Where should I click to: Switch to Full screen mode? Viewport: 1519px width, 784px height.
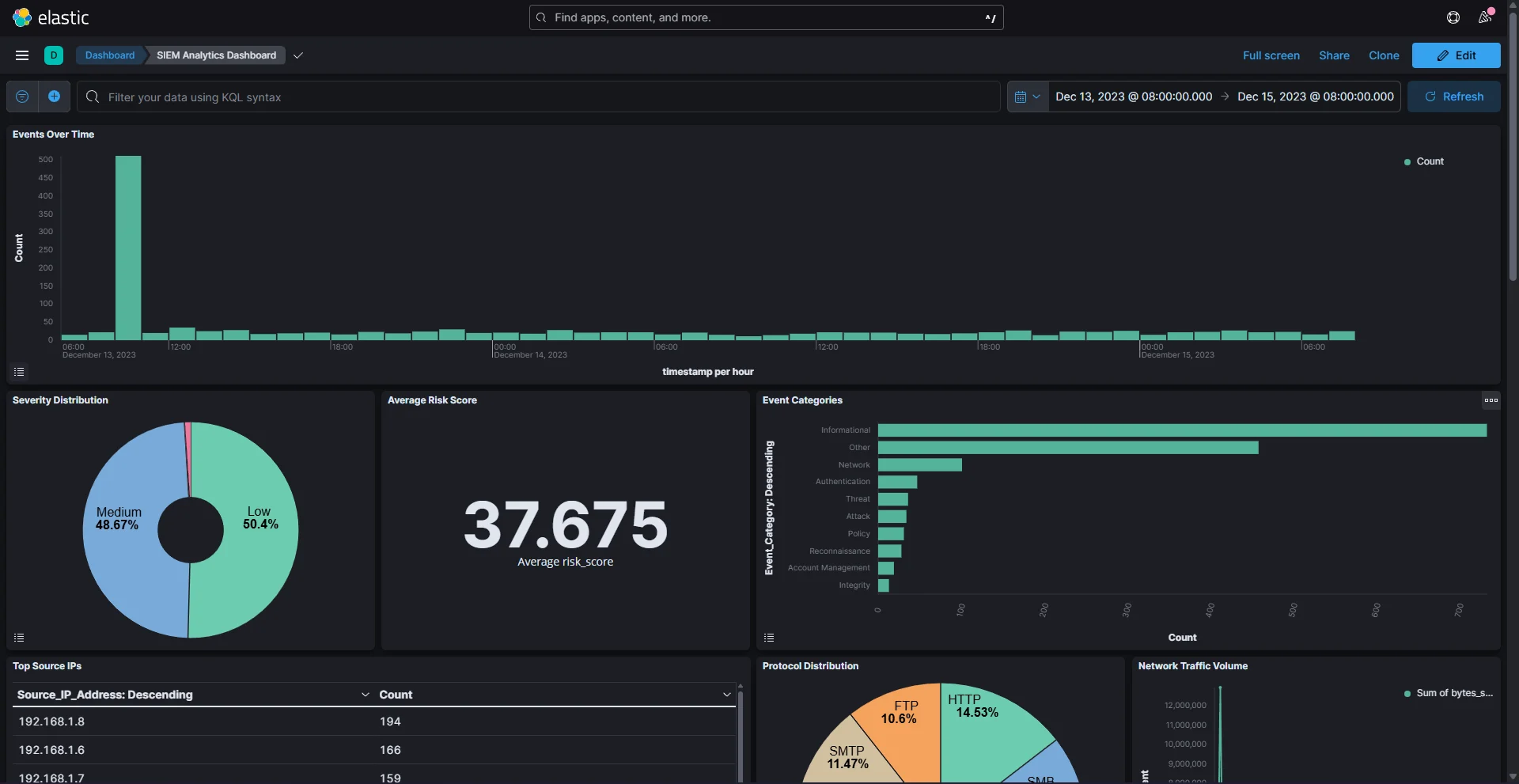(1271, 55)
